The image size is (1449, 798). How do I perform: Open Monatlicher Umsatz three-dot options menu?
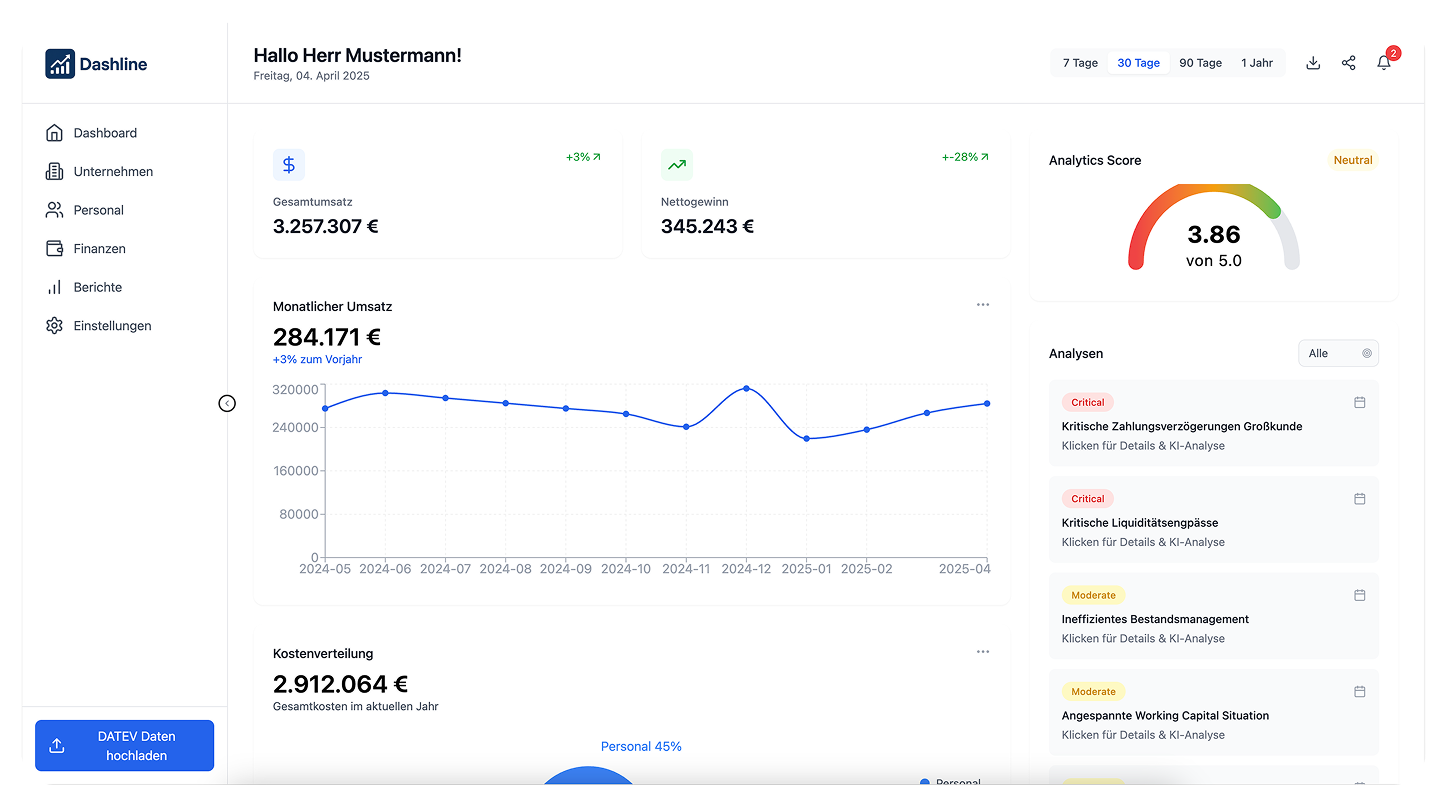(982, 305)
